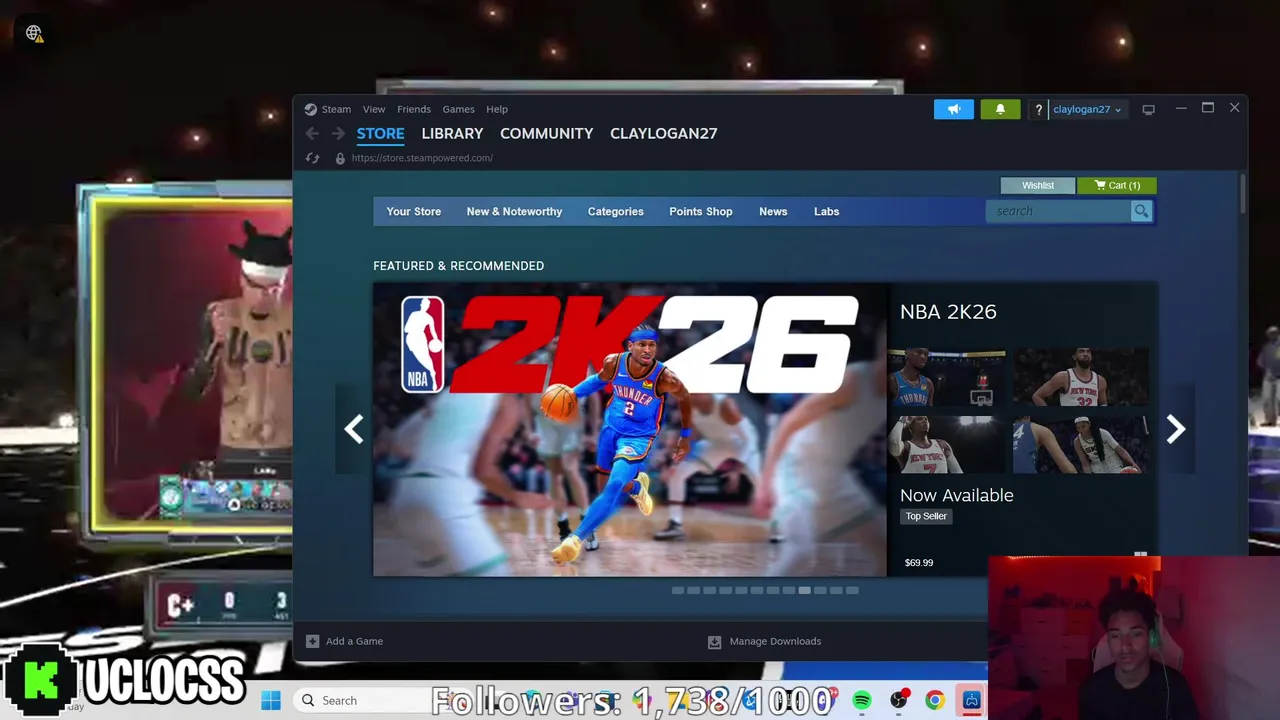
Task: Open Points Shop link
Action: [700, 211]
